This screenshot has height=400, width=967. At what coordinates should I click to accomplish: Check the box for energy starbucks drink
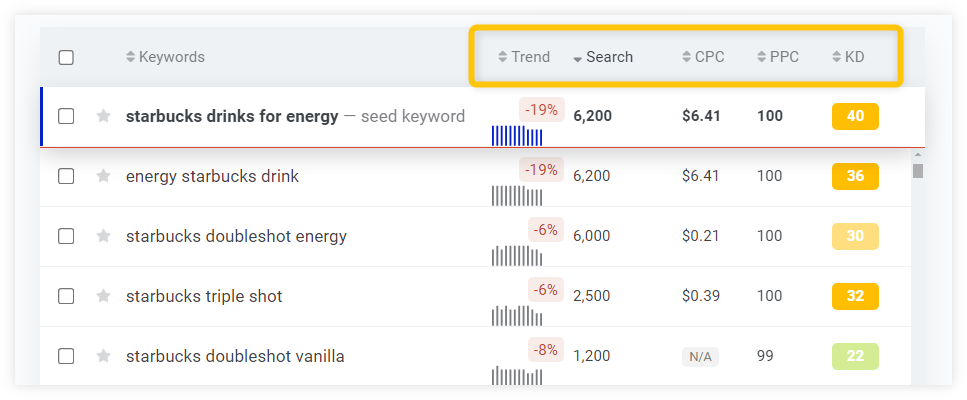pyautogui.click(x=66, y=176)
